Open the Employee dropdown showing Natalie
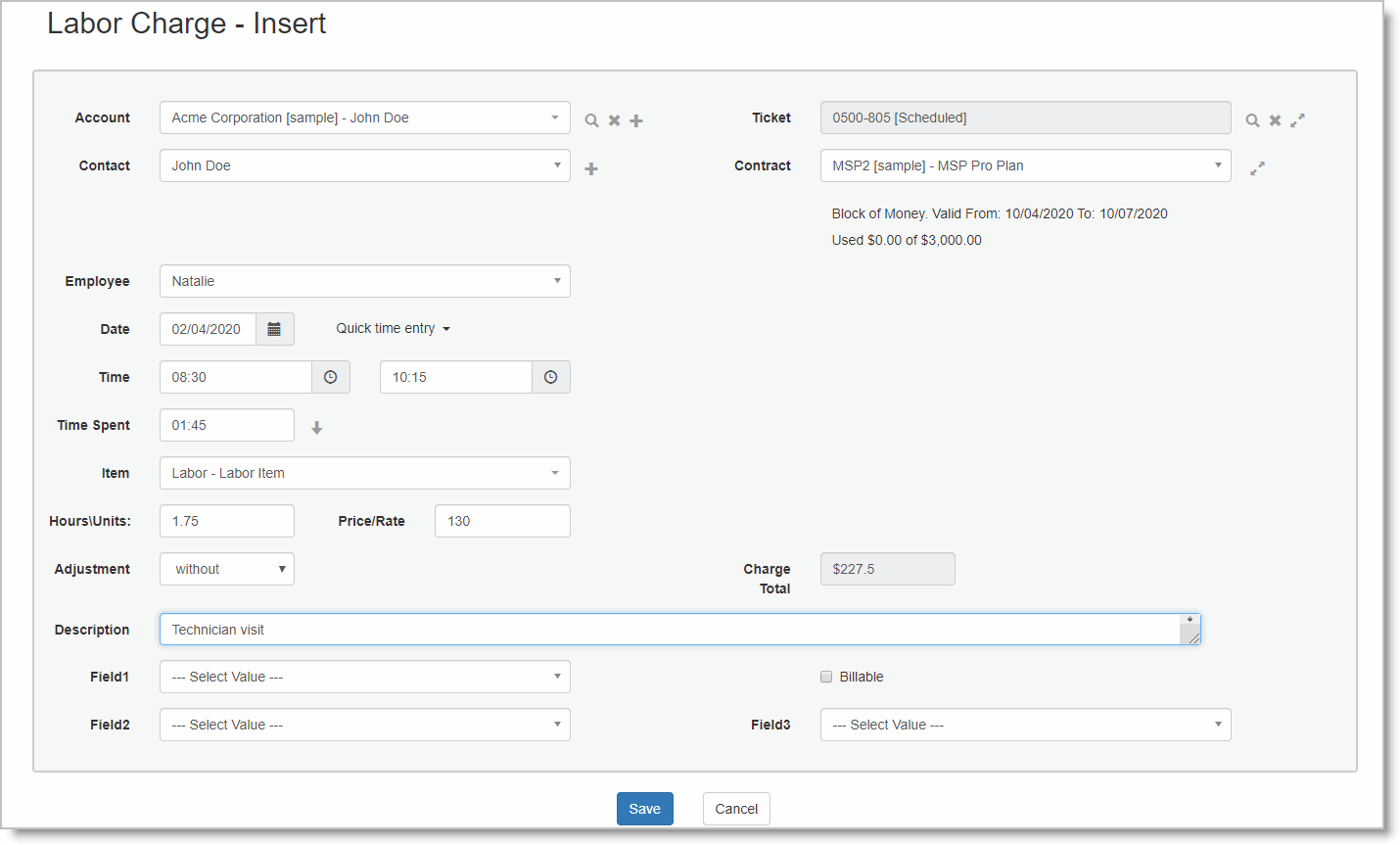Viewport: 1400px width, 845px height. click(x=364, y=281)
